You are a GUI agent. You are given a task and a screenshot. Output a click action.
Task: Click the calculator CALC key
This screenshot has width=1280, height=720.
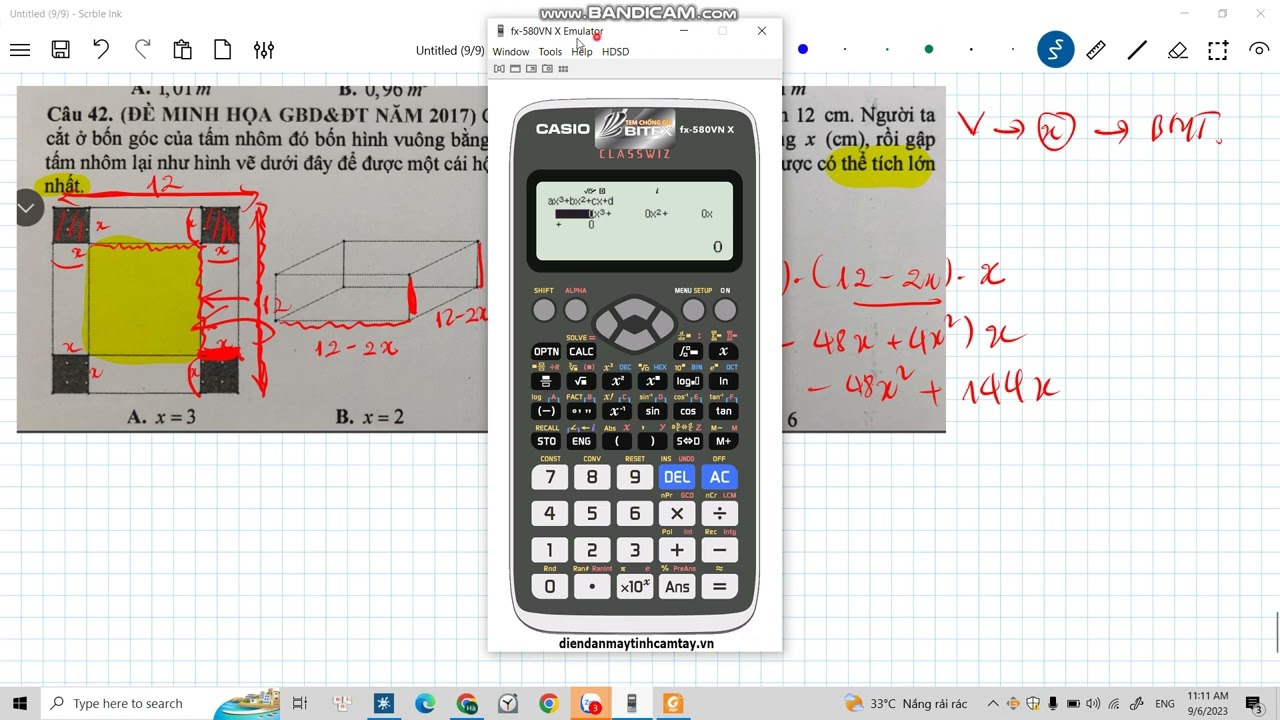click(x=581, y=352)
